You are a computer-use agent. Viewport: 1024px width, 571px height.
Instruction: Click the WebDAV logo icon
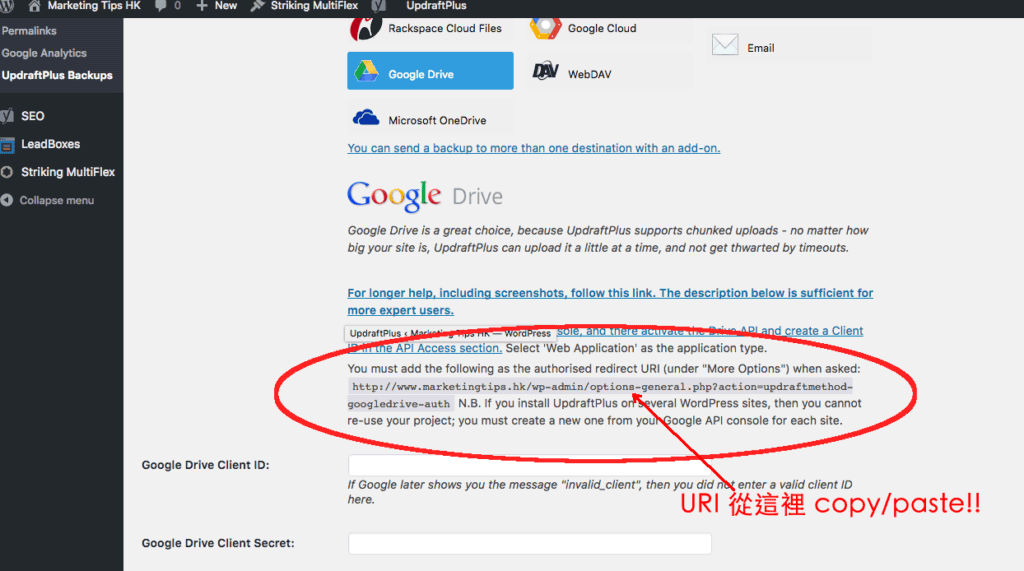[545, 71]
